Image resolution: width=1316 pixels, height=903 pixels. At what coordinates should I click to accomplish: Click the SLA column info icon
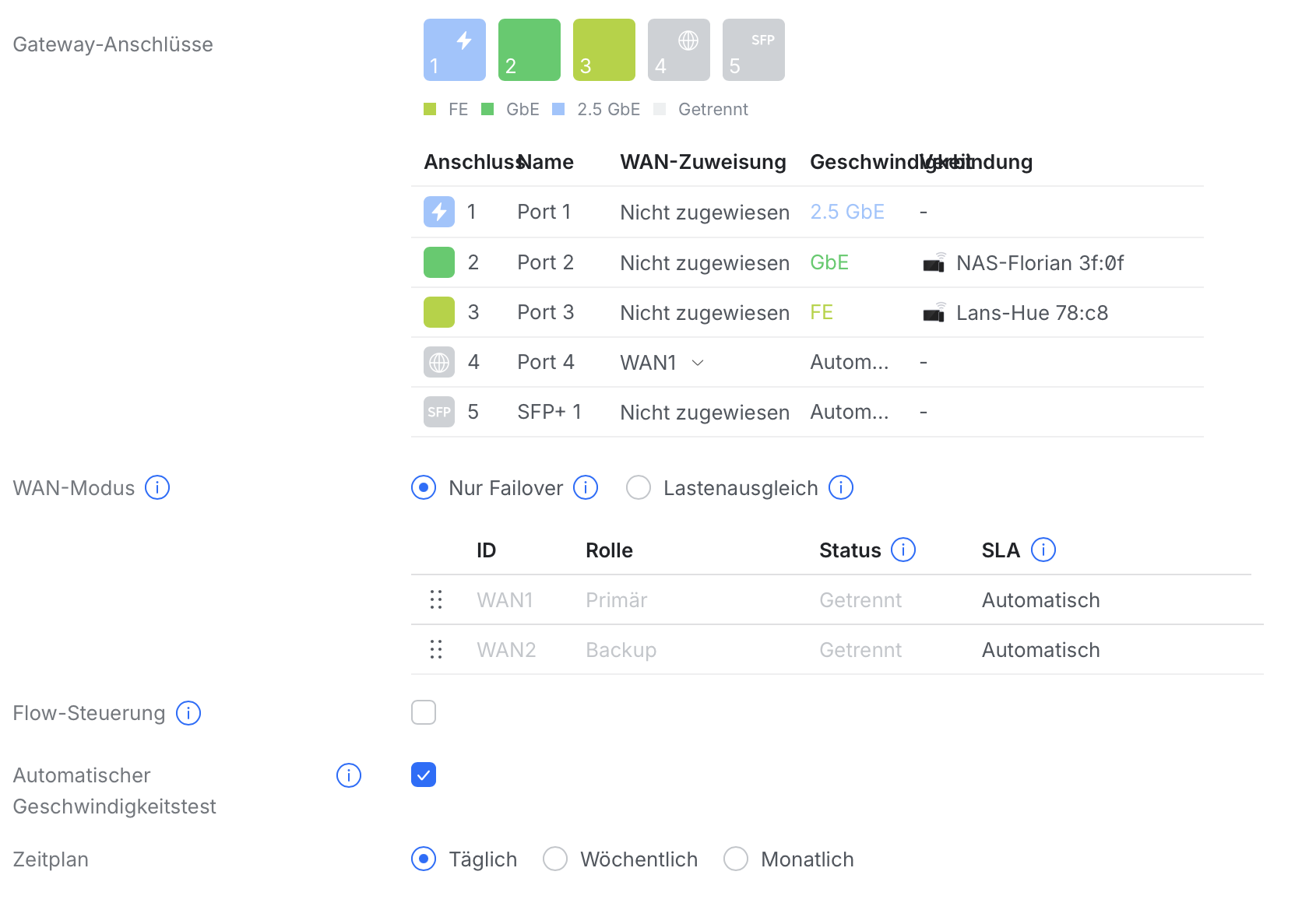(x=1043, y=550)
